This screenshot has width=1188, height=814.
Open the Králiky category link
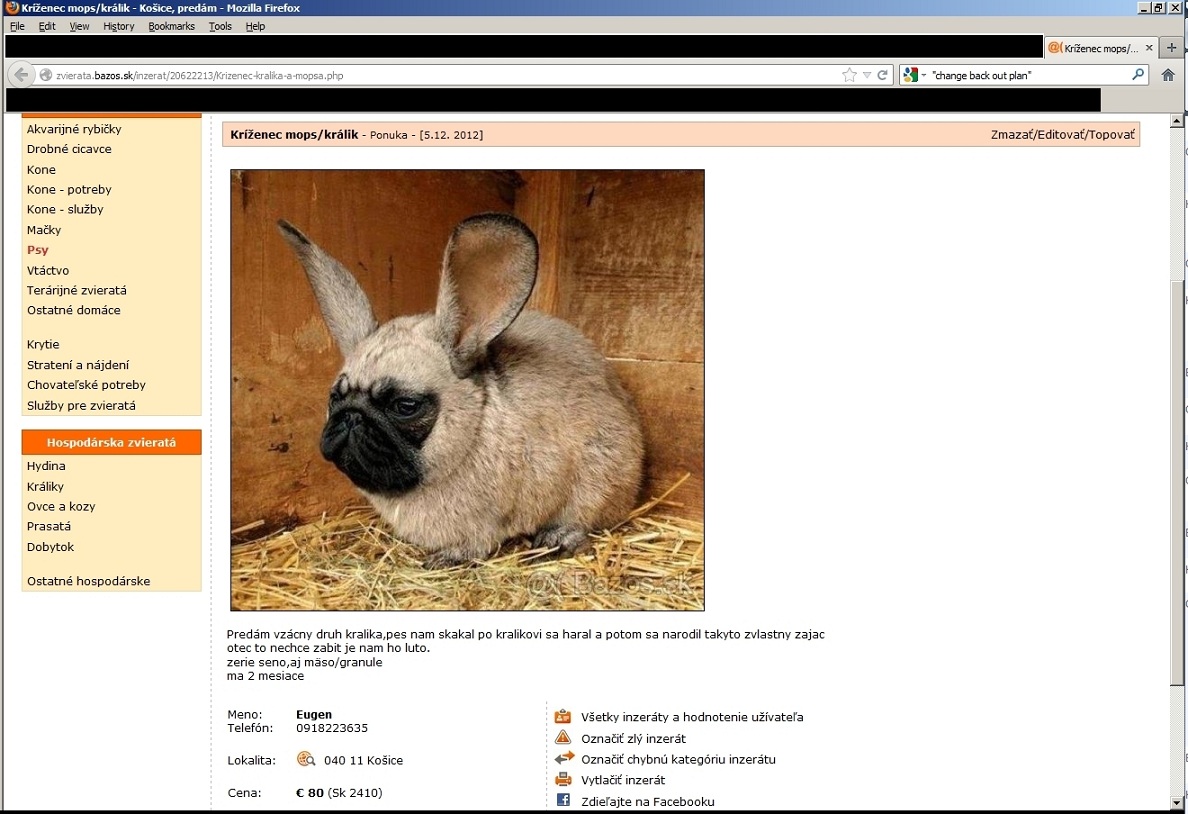(x=45, y=486)
